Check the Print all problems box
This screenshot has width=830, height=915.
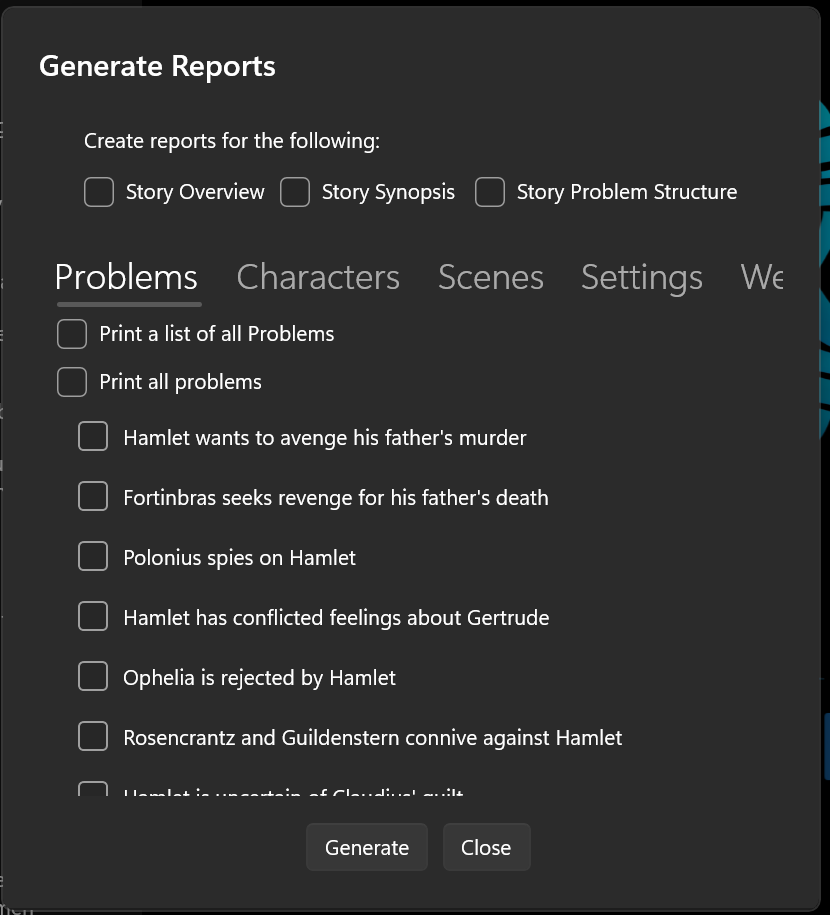tap(72, 382)
